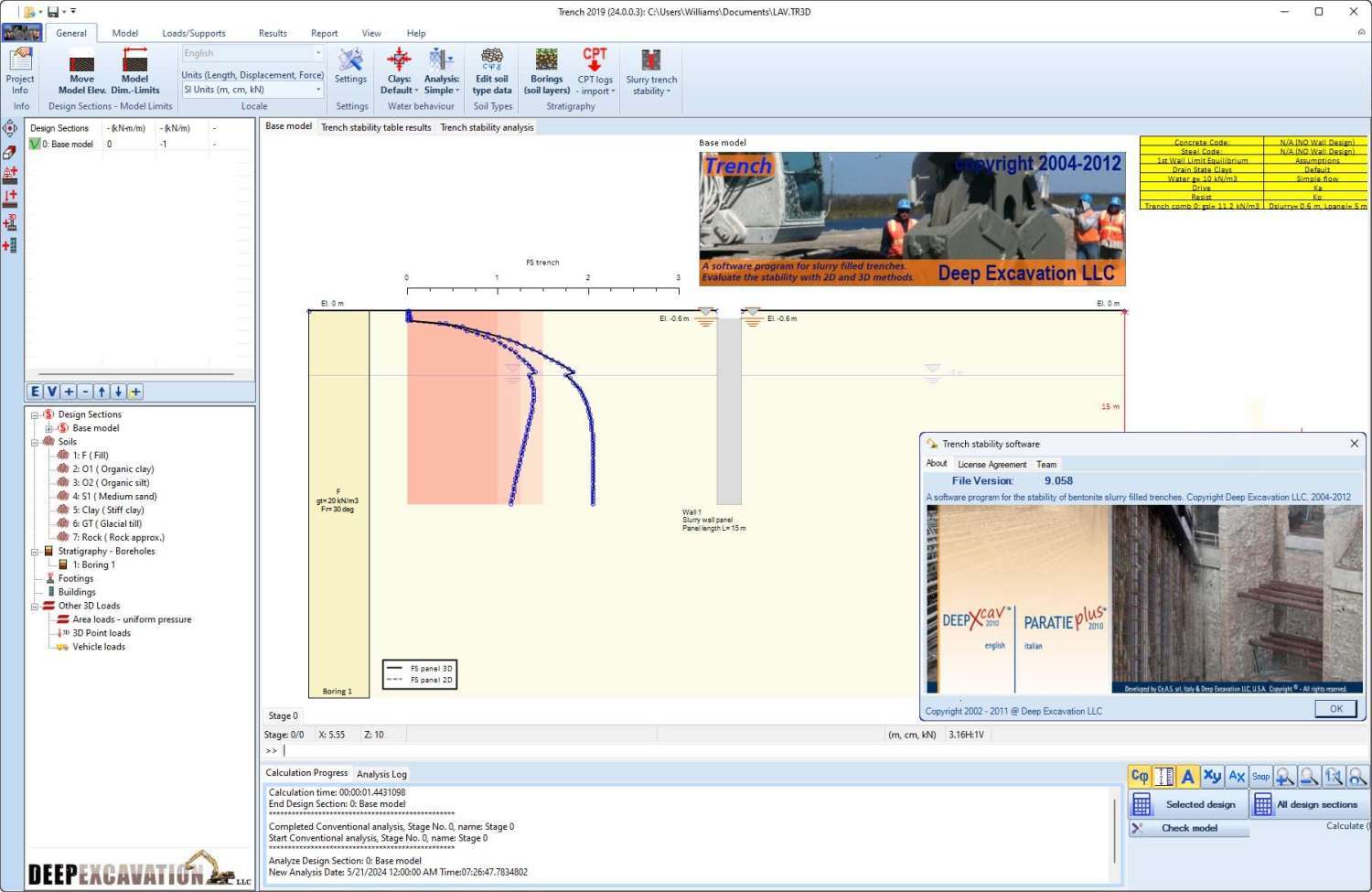
Task: Open the Settings tool in ribbon
Action: pyautogui.click(x=351, y=66)
